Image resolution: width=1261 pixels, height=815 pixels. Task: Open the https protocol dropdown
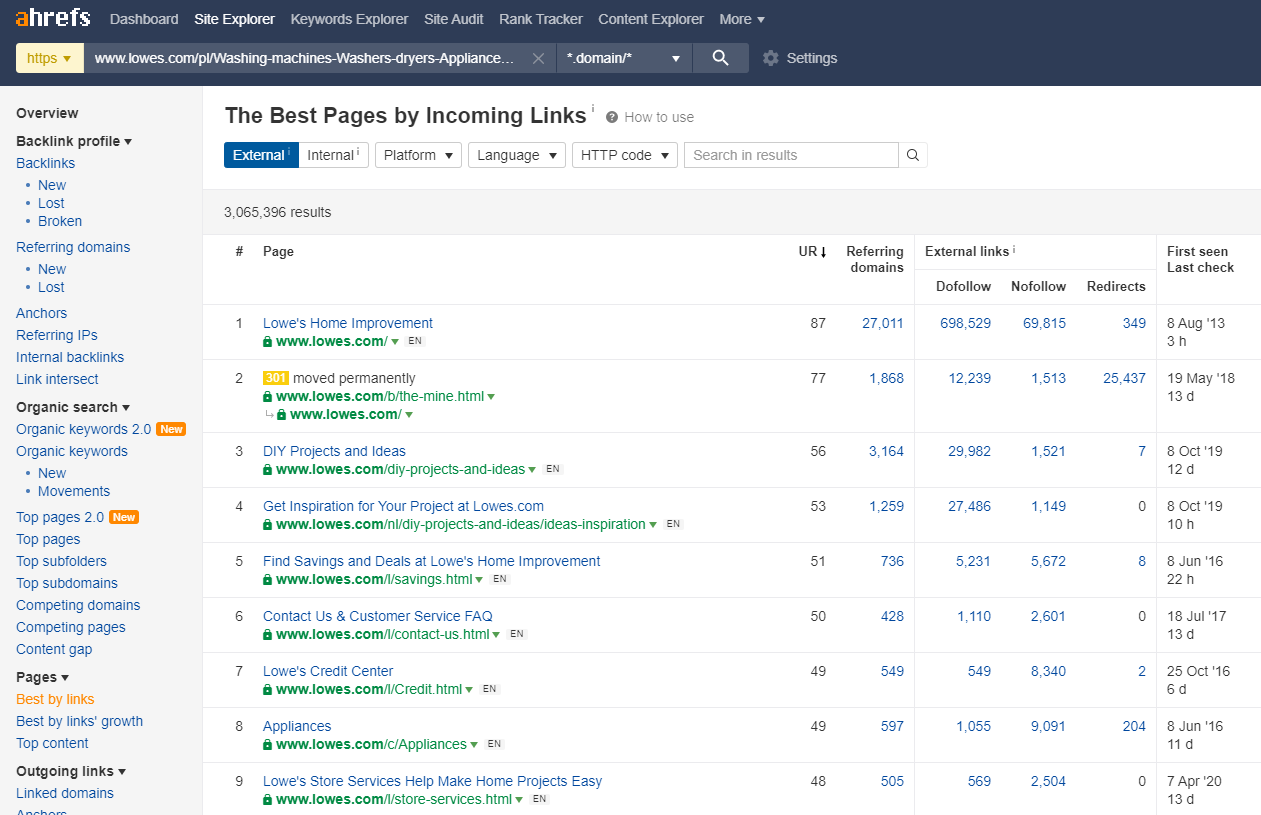[x=50, y=58]
